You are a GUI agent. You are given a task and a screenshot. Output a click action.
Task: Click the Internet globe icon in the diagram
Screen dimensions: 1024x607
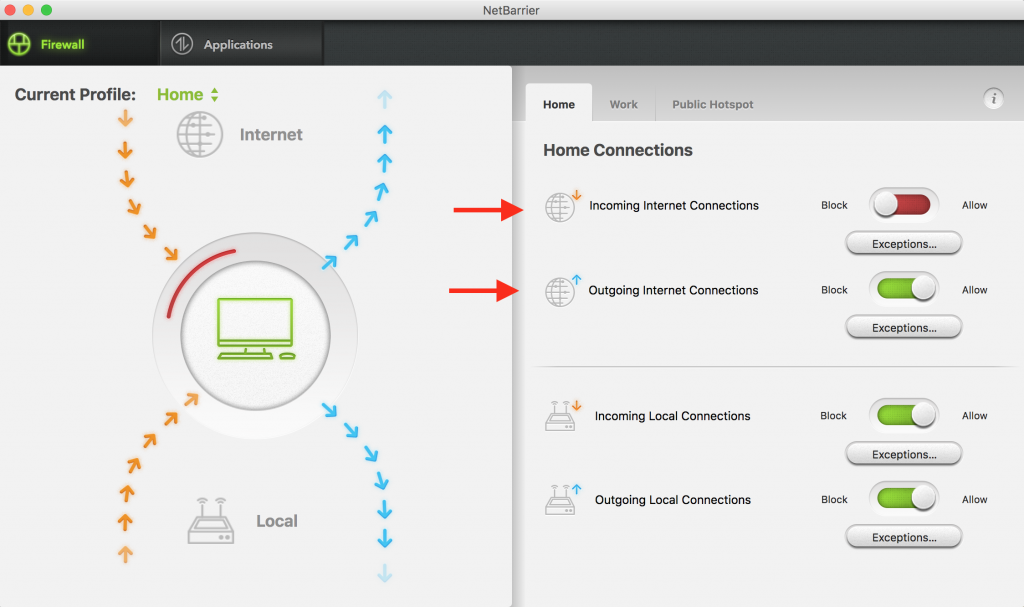click(200, 135)
